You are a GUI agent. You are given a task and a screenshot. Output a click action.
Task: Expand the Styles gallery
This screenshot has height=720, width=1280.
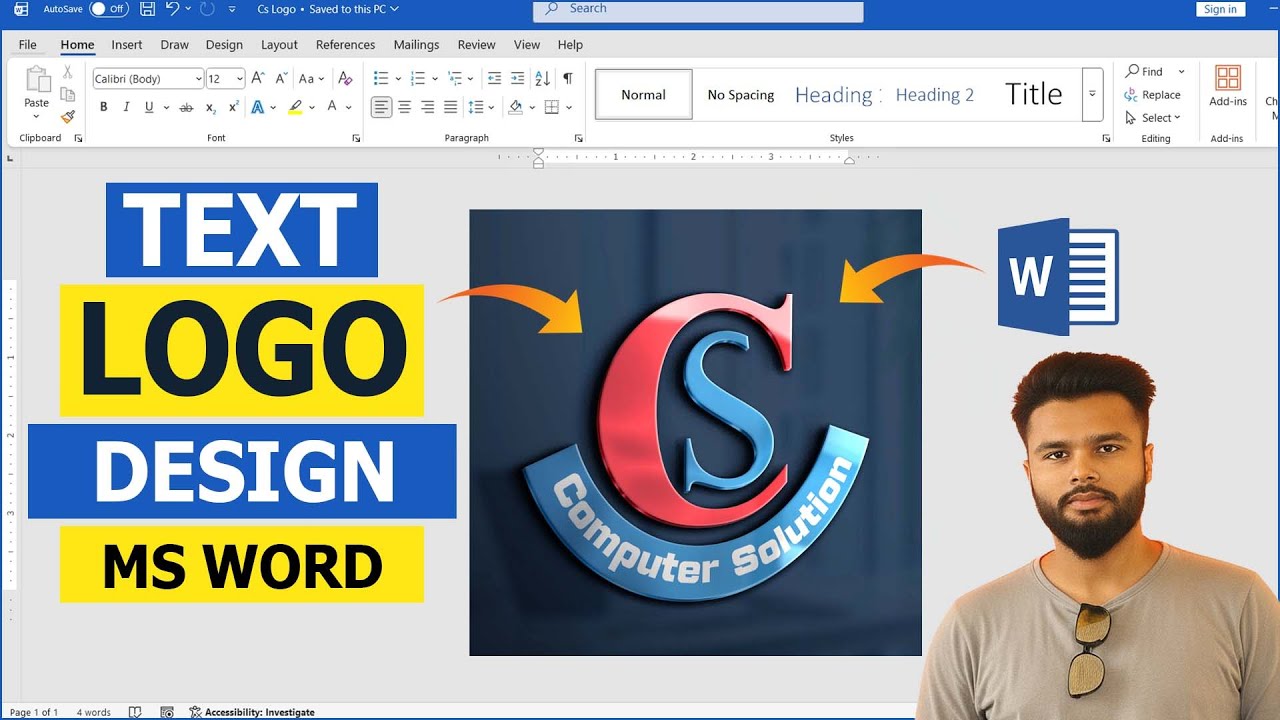[x=1092, y=94]
